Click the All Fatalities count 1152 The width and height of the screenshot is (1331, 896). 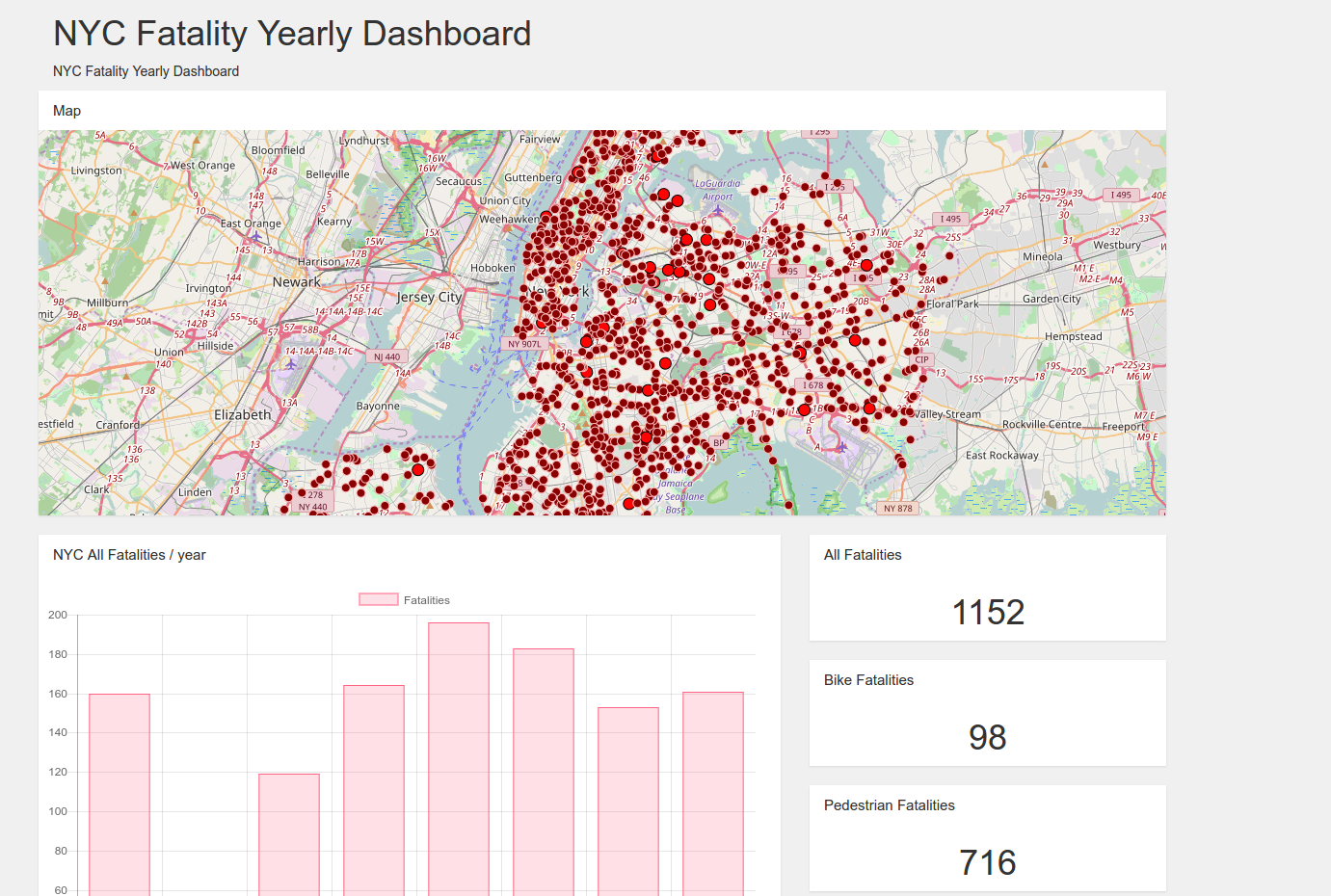(x=988, y=613)
